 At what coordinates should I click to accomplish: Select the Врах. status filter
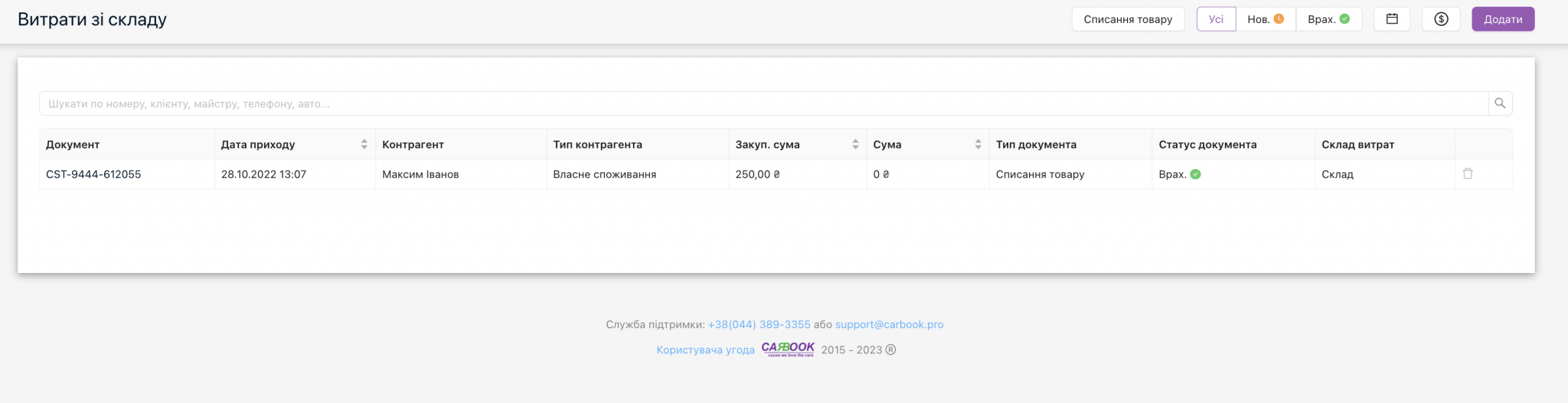[x=1328, y=19]
